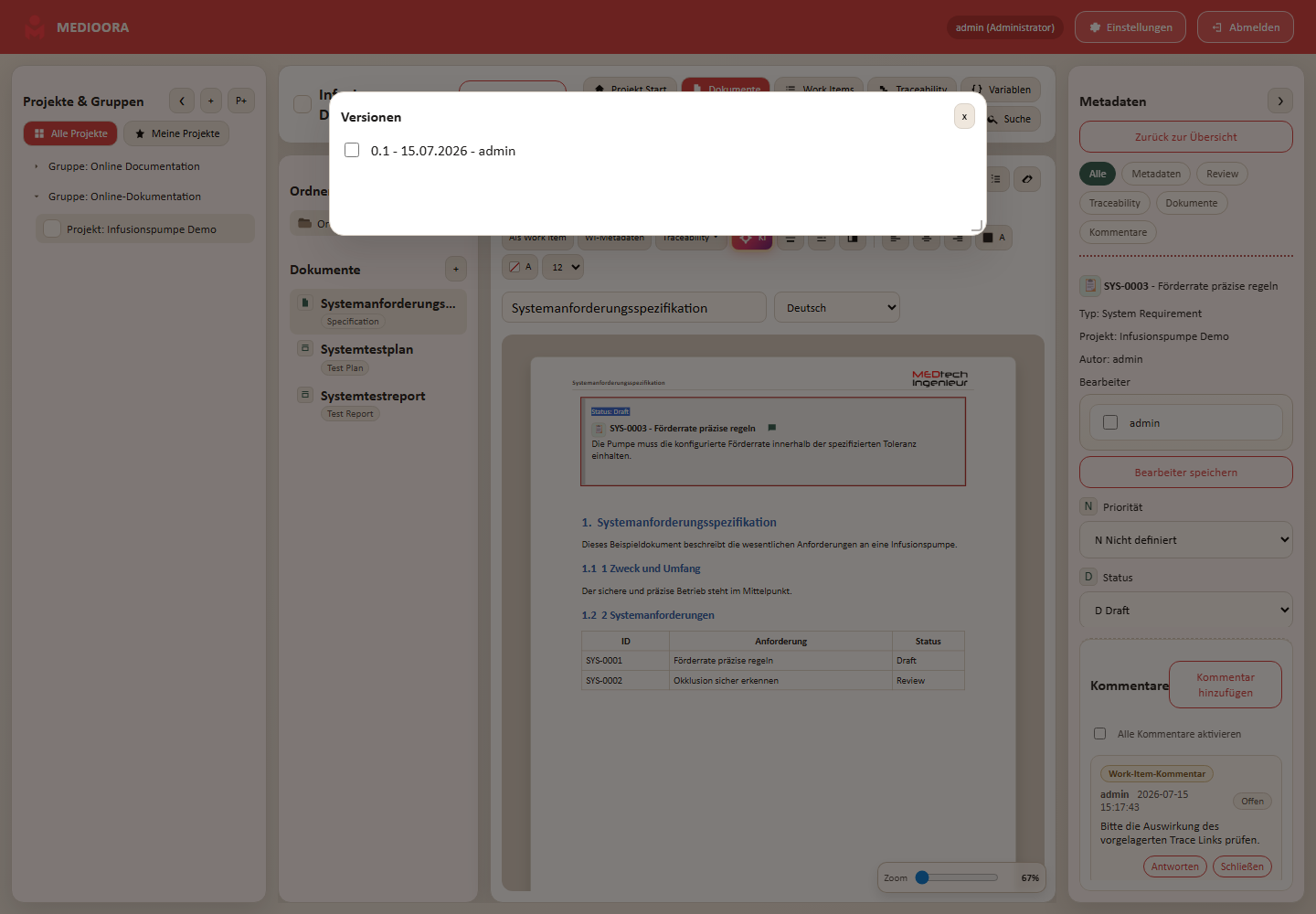
Task: Open the Deutsch language dropdown
Action: click(x=837, y=308)
